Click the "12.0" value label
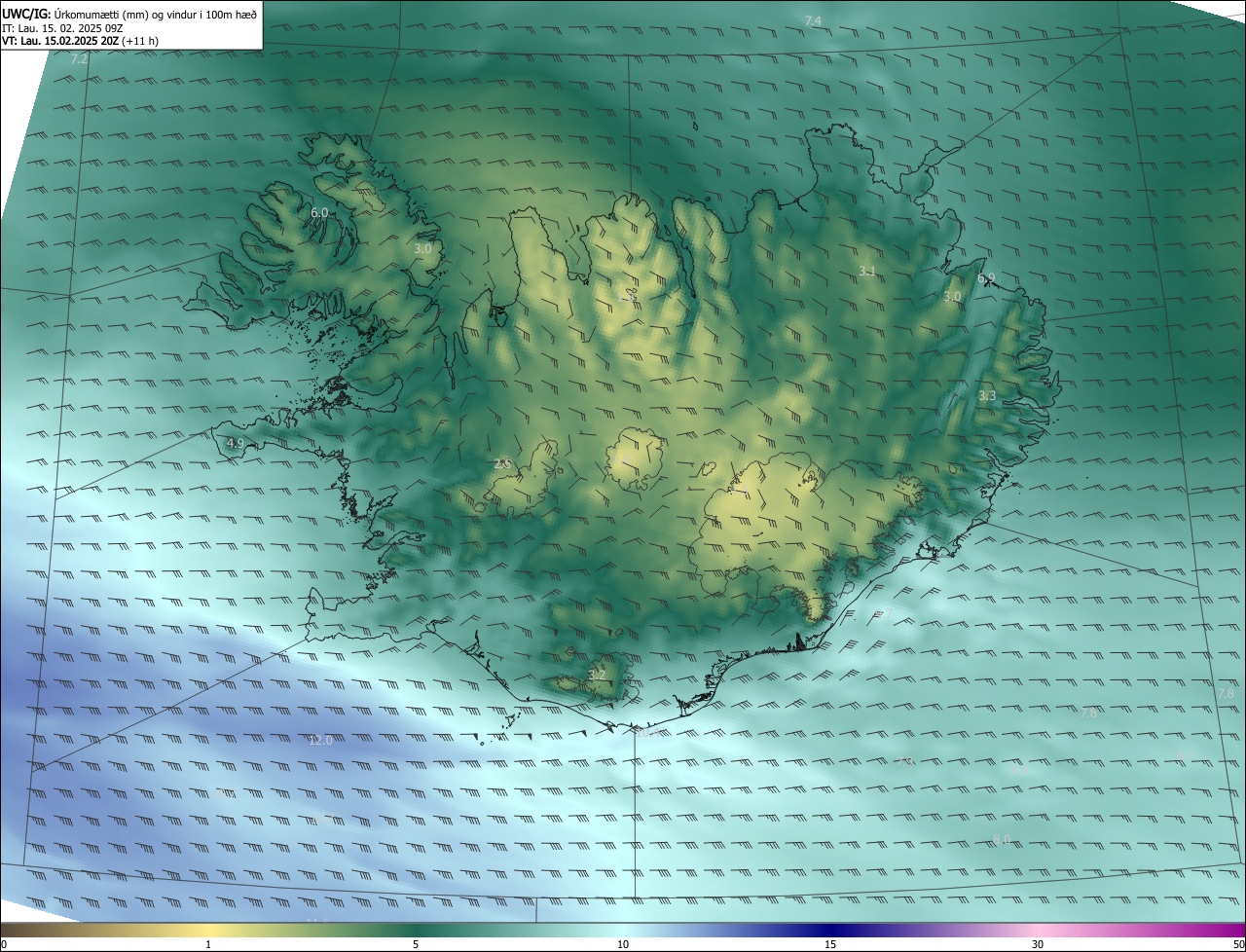Image resolution: width=1246 pixels, height=952 pixels. coord(320,740)
